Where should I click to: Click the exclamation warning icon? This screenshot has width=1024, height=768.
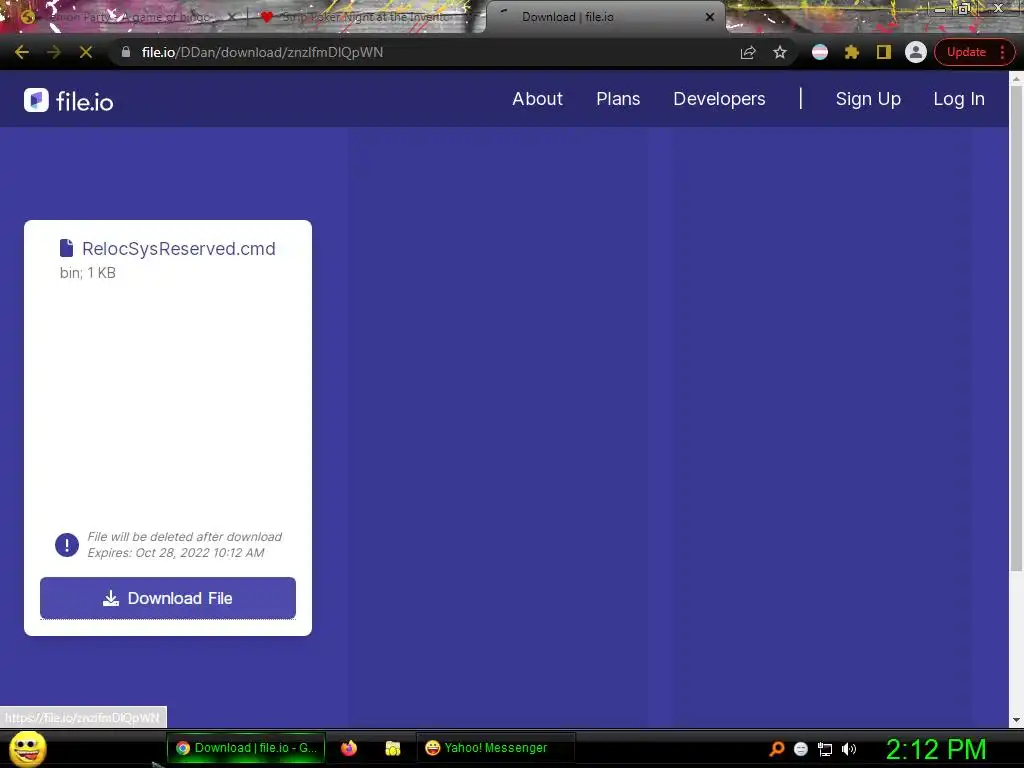pyautogui.click(x=67, y=545)
